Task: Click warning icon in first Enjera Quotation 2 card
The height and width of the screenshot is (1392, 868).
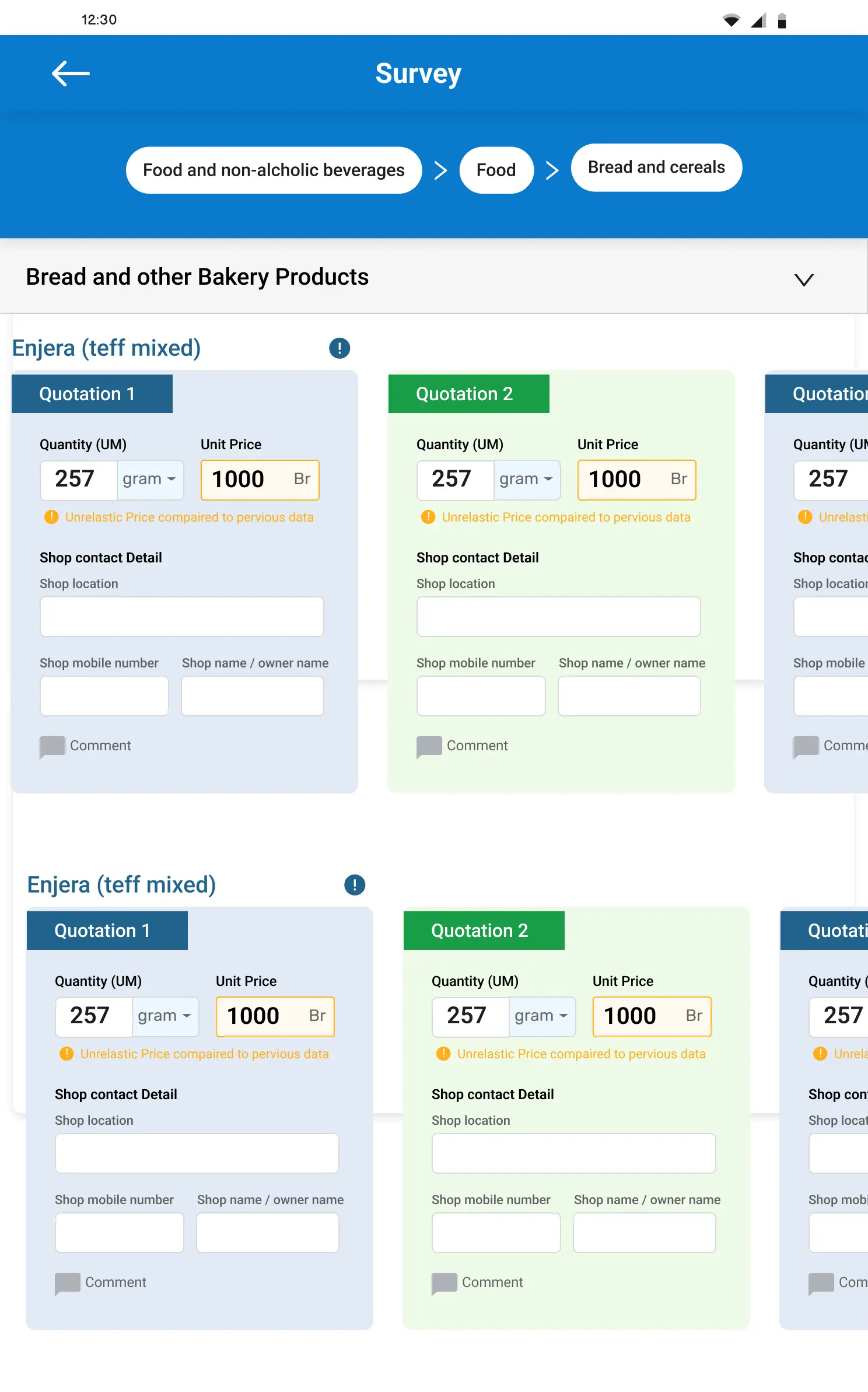Action: [x=428, y=517]
